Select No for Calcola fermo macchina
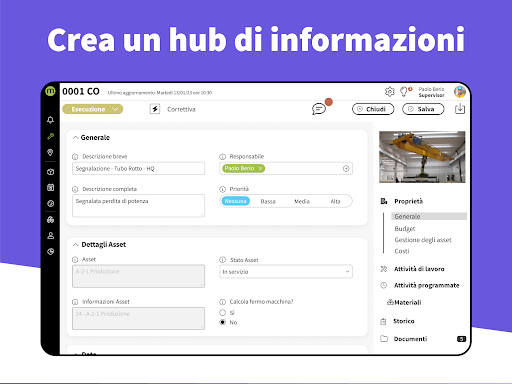 tap(223, 322)
